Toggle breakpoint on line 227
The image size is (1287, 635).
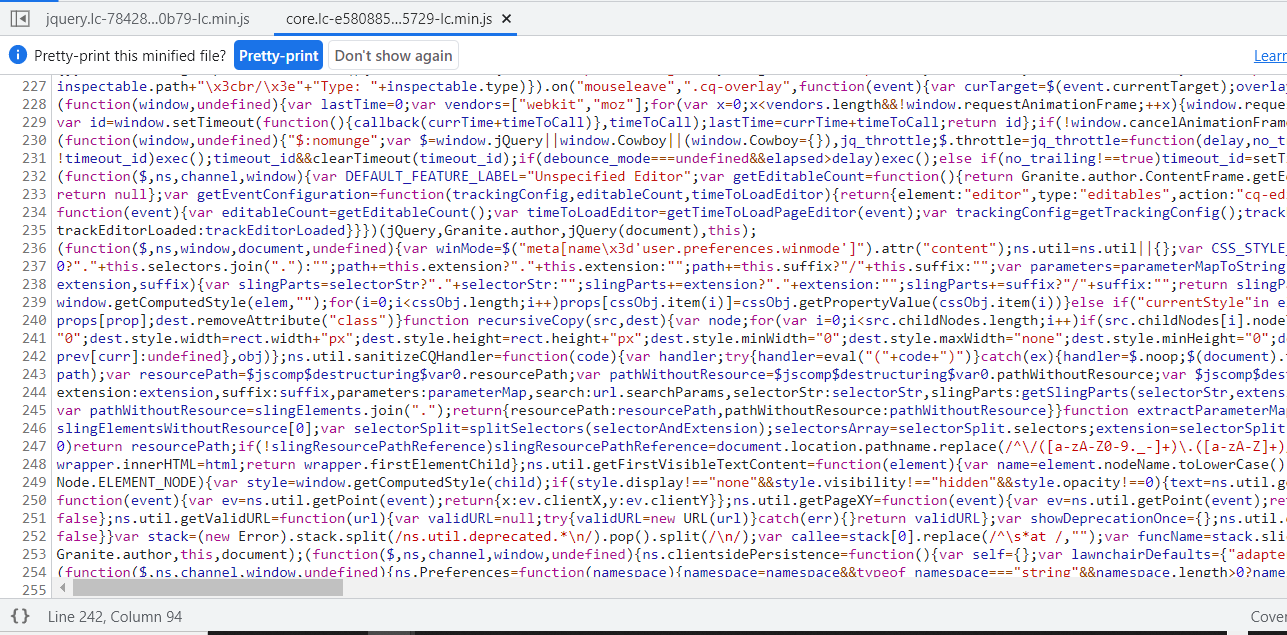[x=34, y=86]
